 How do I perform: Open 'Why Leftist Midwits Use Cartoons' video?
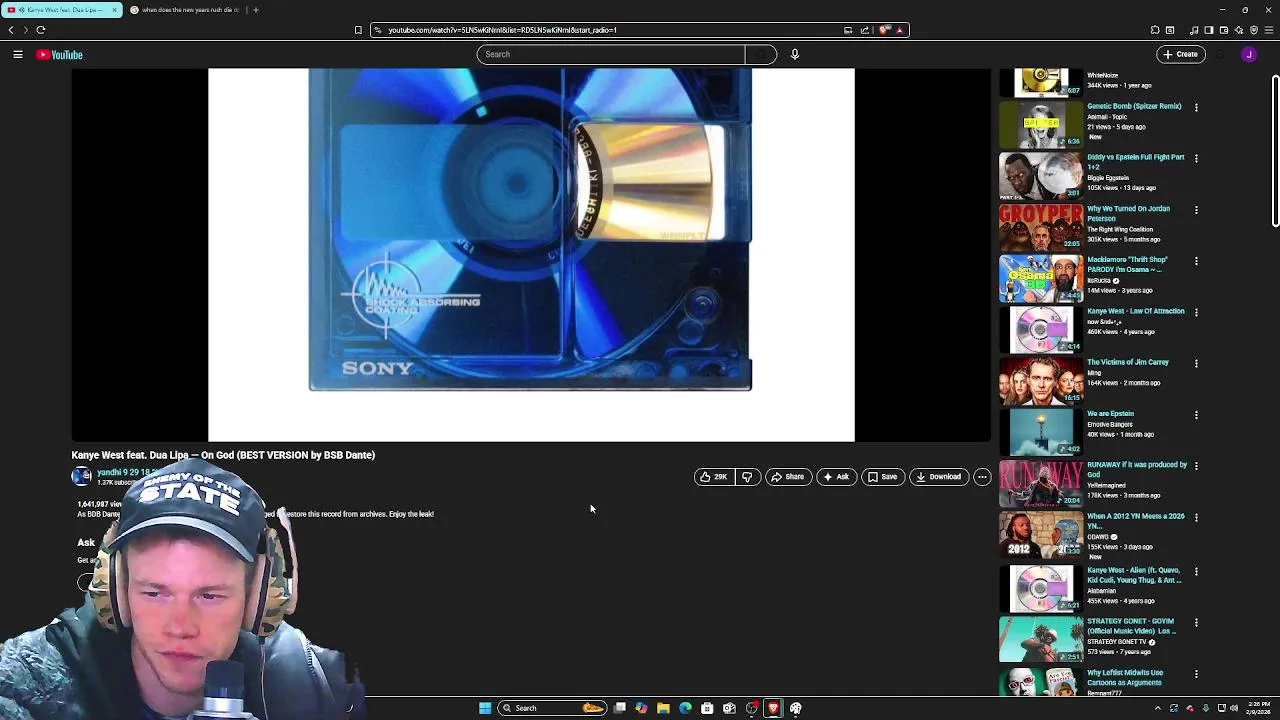(1125, 677)
